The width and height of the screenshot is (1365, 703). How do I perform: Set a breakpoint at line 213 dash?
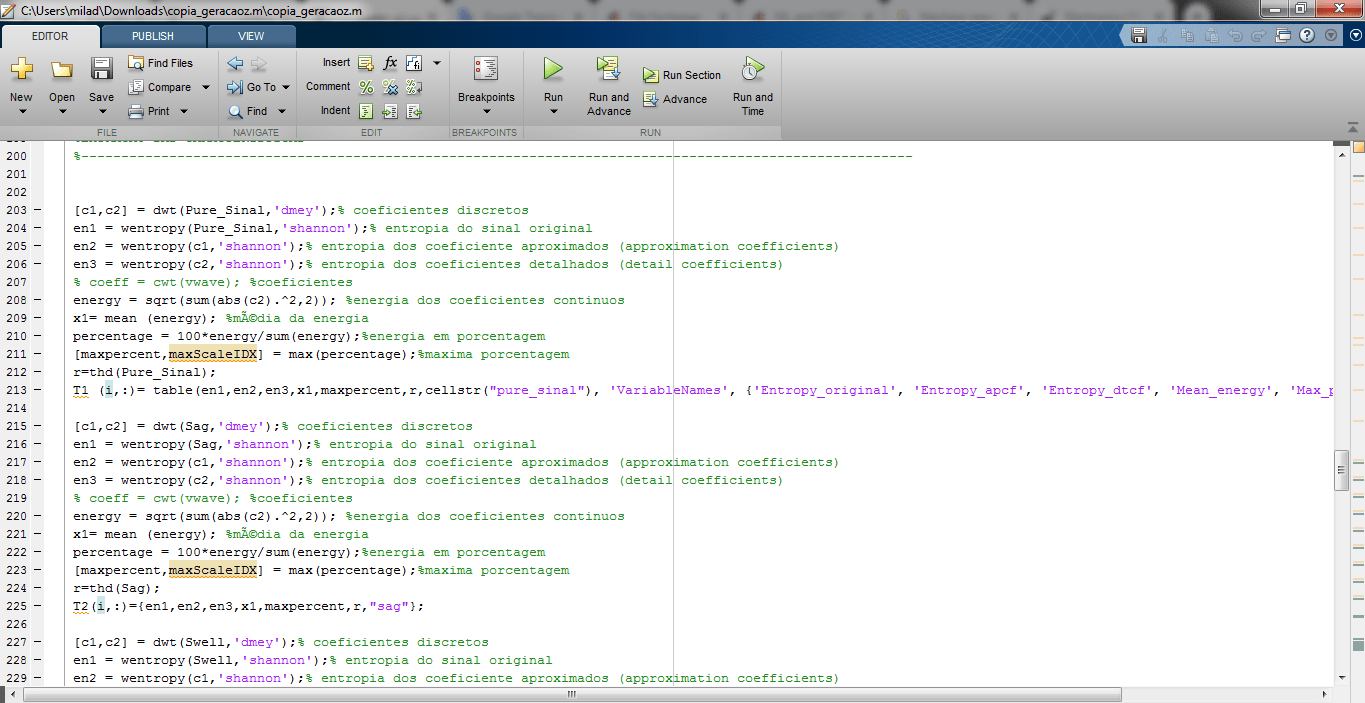coord(37,390)
